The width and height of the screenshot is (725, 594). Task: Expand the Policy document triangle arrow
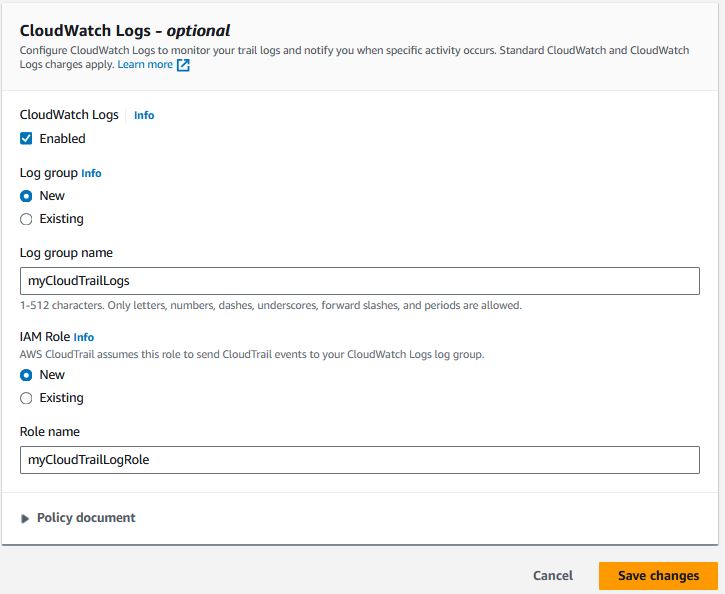tap(25, 519)
